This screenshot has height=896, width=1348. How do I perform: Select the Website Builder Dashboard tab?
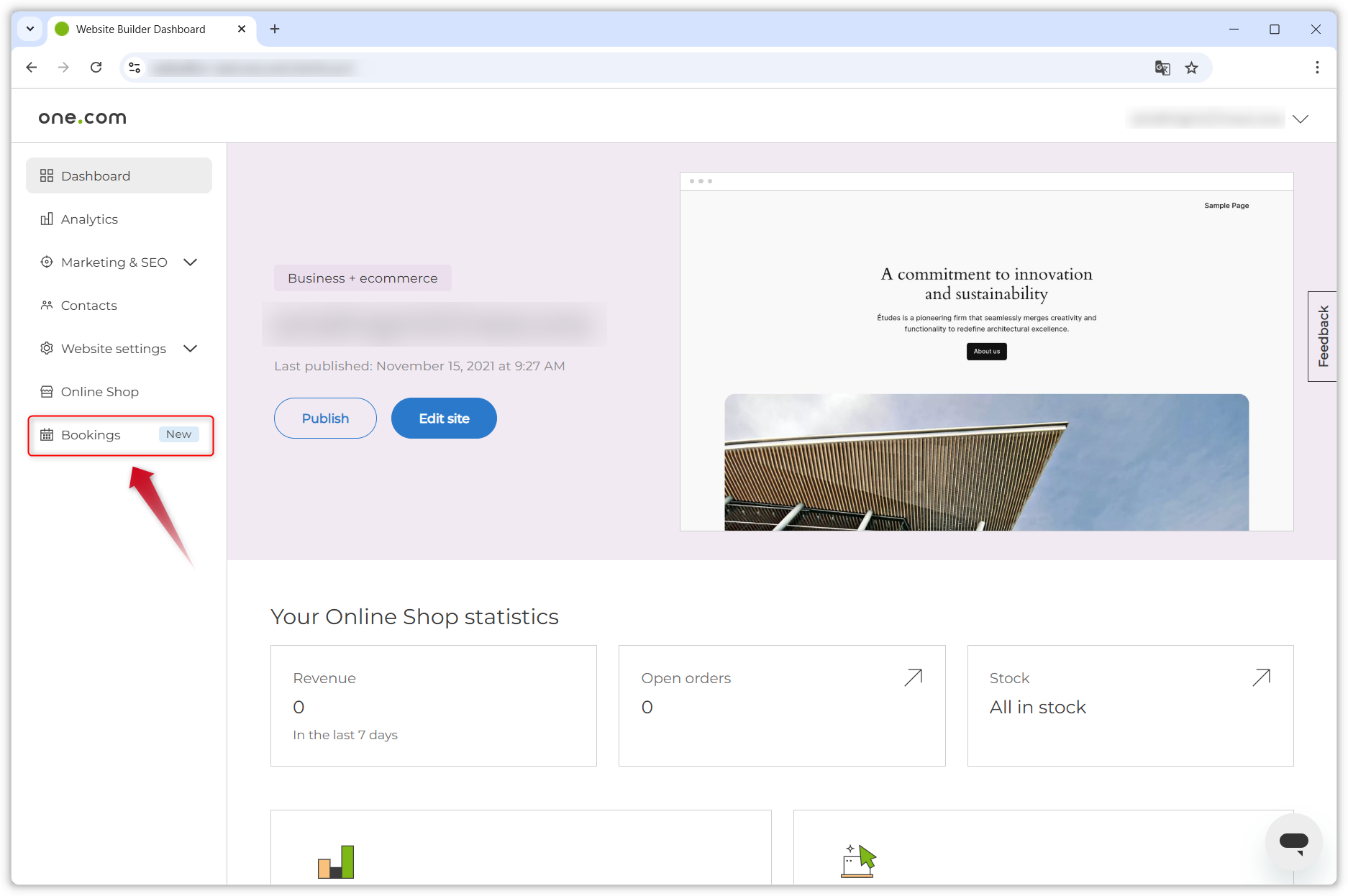[x=140, y=29]
